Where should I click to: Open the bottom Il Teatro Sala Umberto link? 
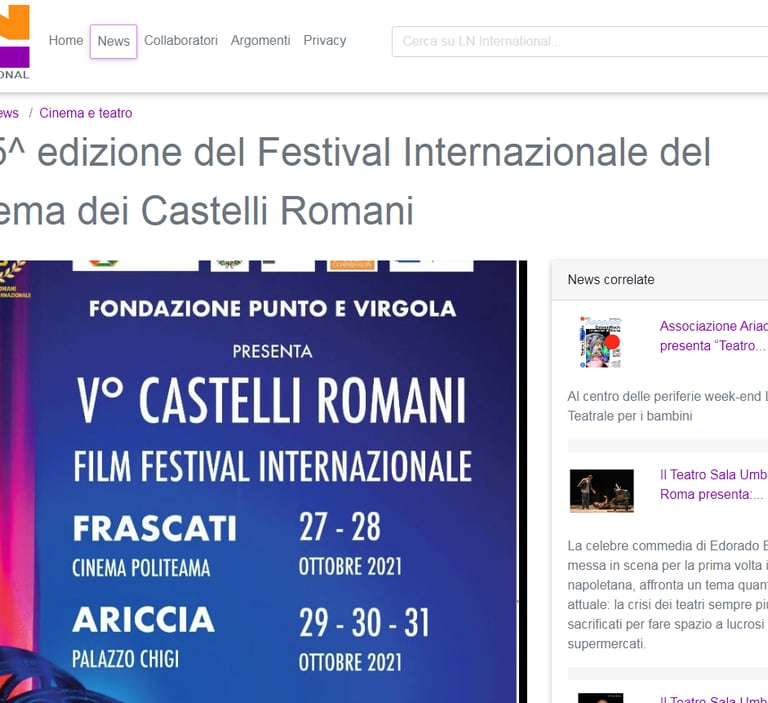pos(714,700)
